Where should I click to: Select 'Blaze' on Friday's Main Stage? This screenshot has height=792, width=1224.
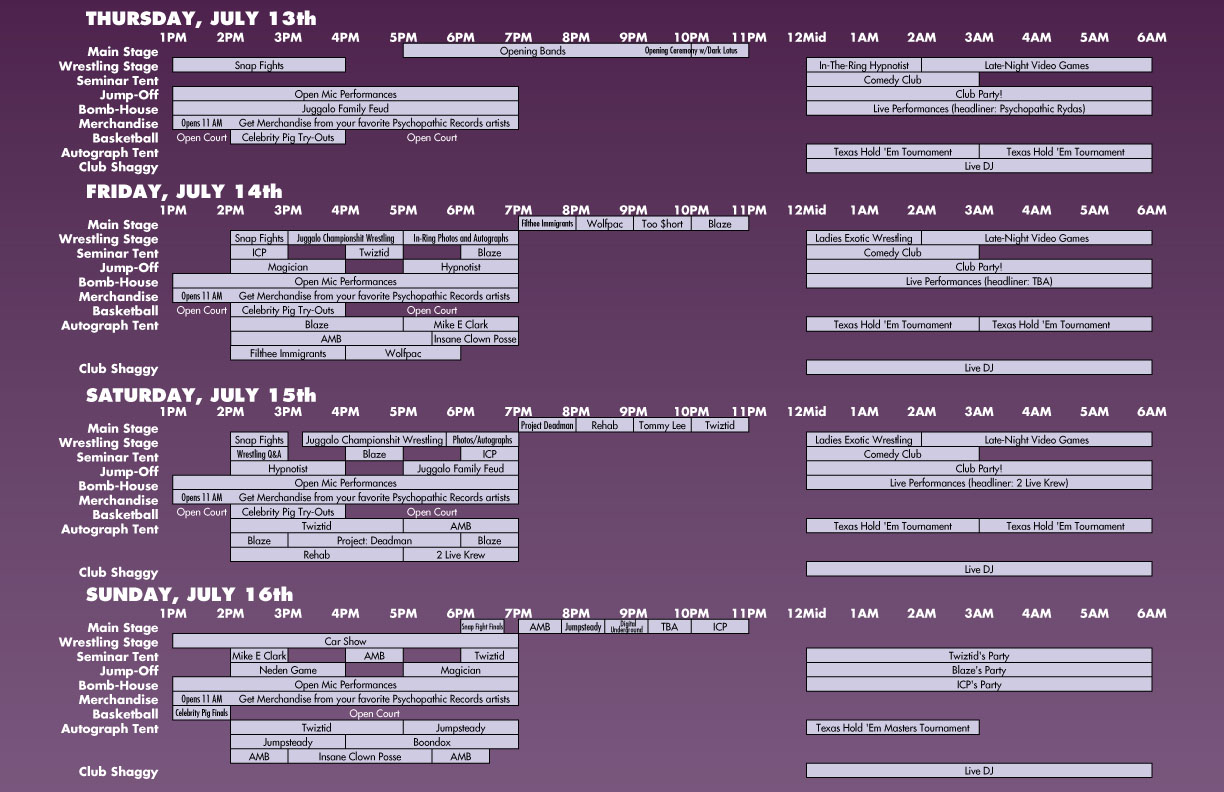click(x=720, y=224)
